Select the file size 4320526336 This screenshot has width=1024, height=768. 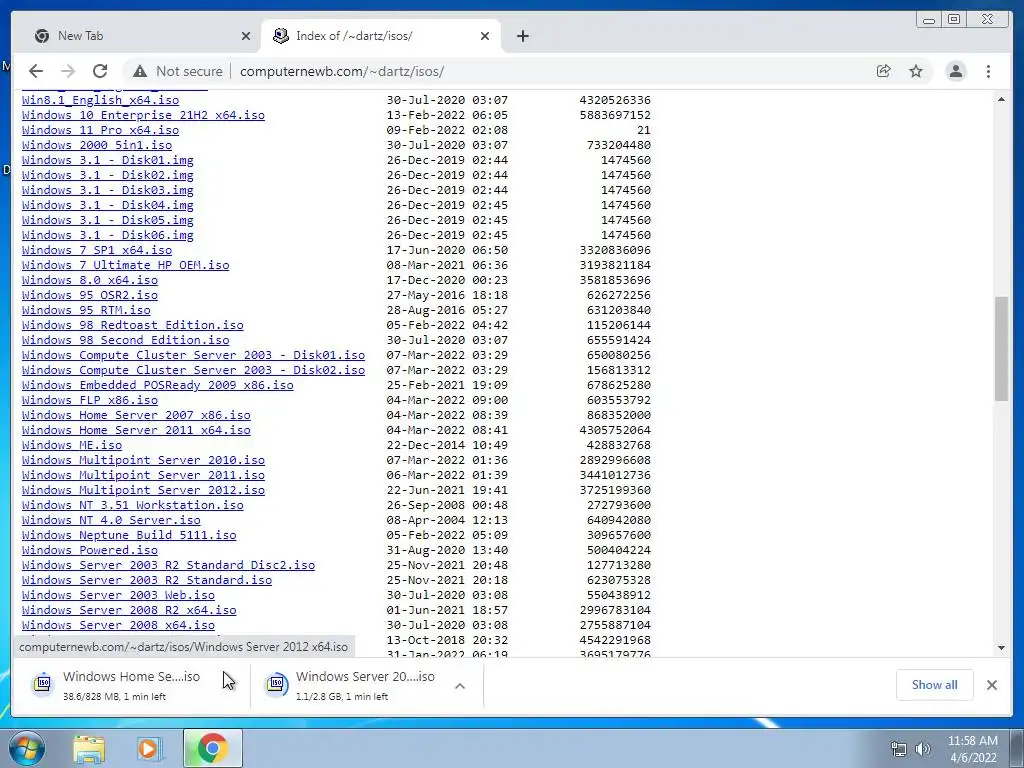pos(615,100)
